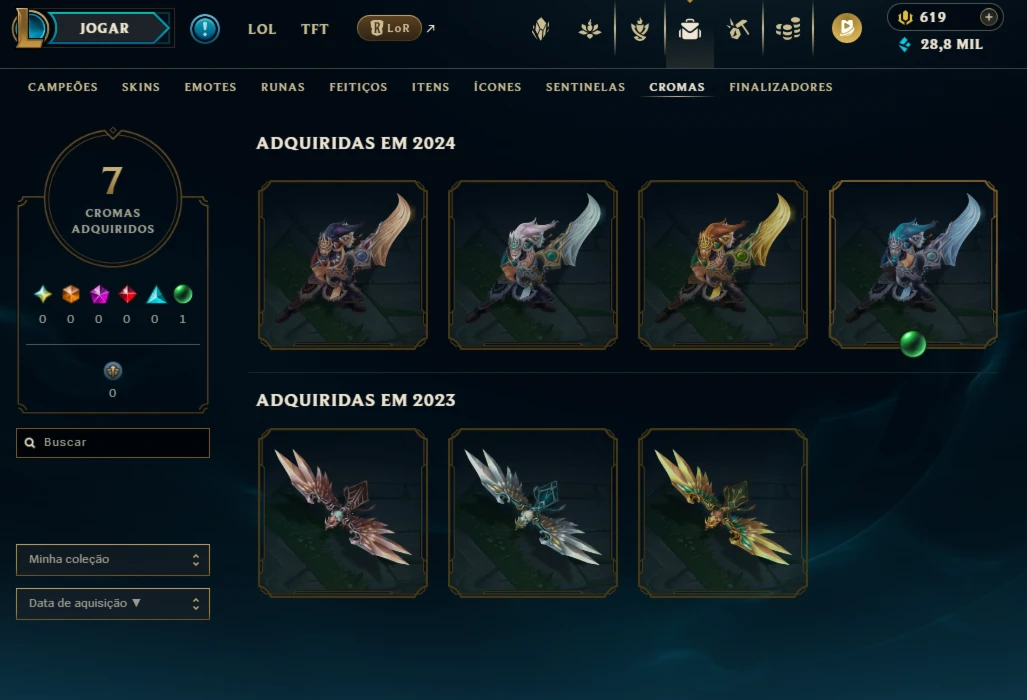Click the emerald green chroma gem counter
This screenshot has height=700, width=1027.
pos(183,295)
